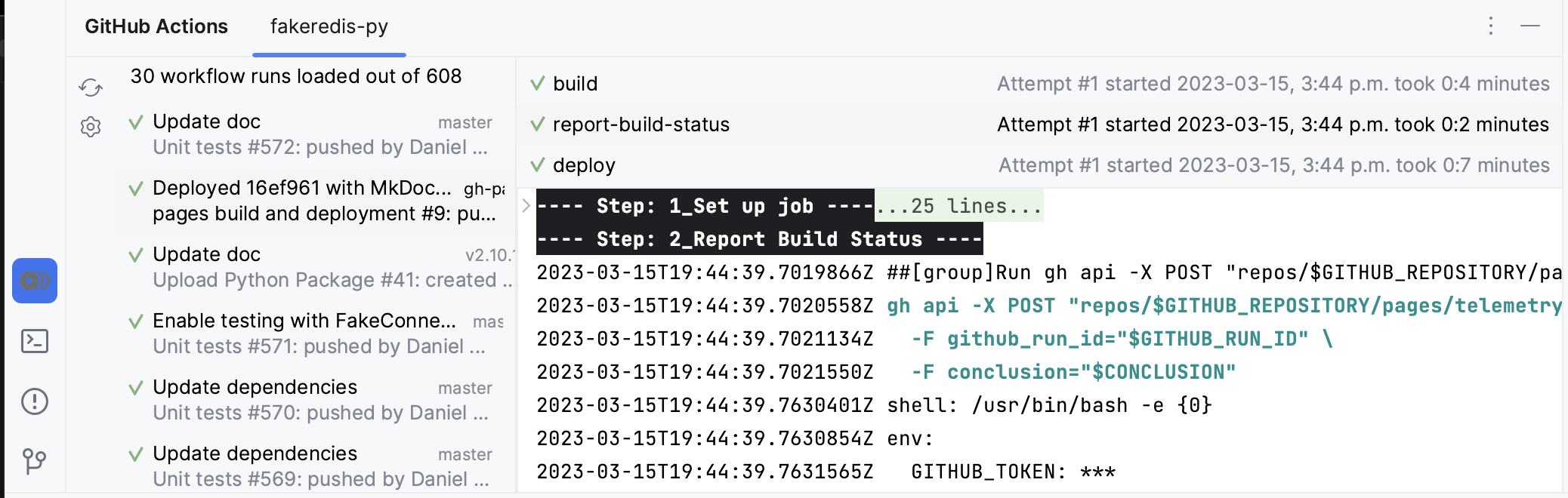Click the green check beside deploy job
This screenshot has width=1568, height=498.
537,164
